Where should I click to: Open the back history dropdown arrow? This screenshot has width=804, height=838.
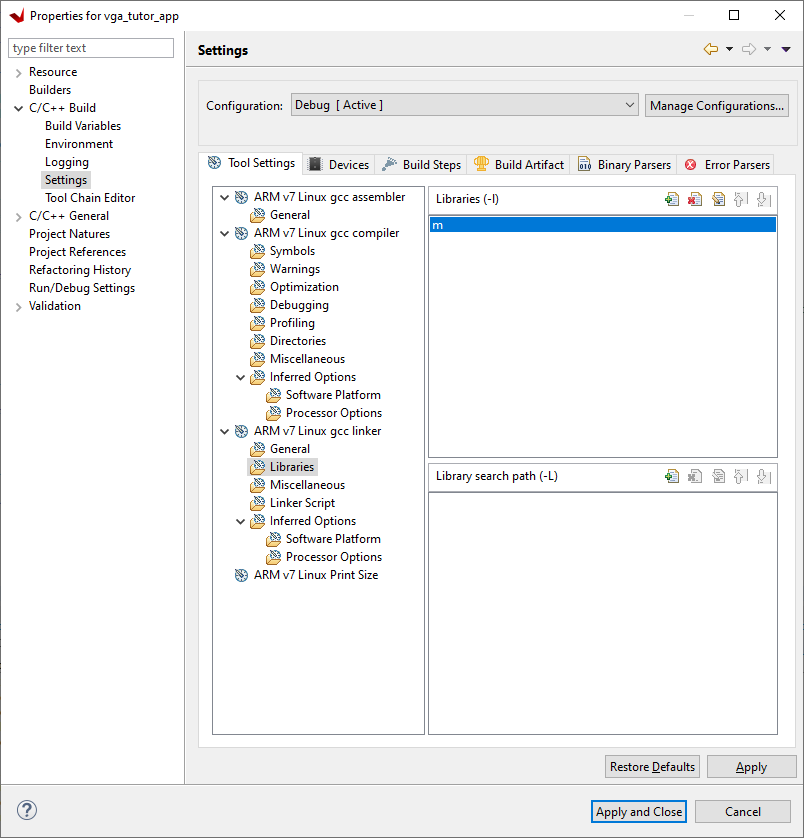coord(729,49)
